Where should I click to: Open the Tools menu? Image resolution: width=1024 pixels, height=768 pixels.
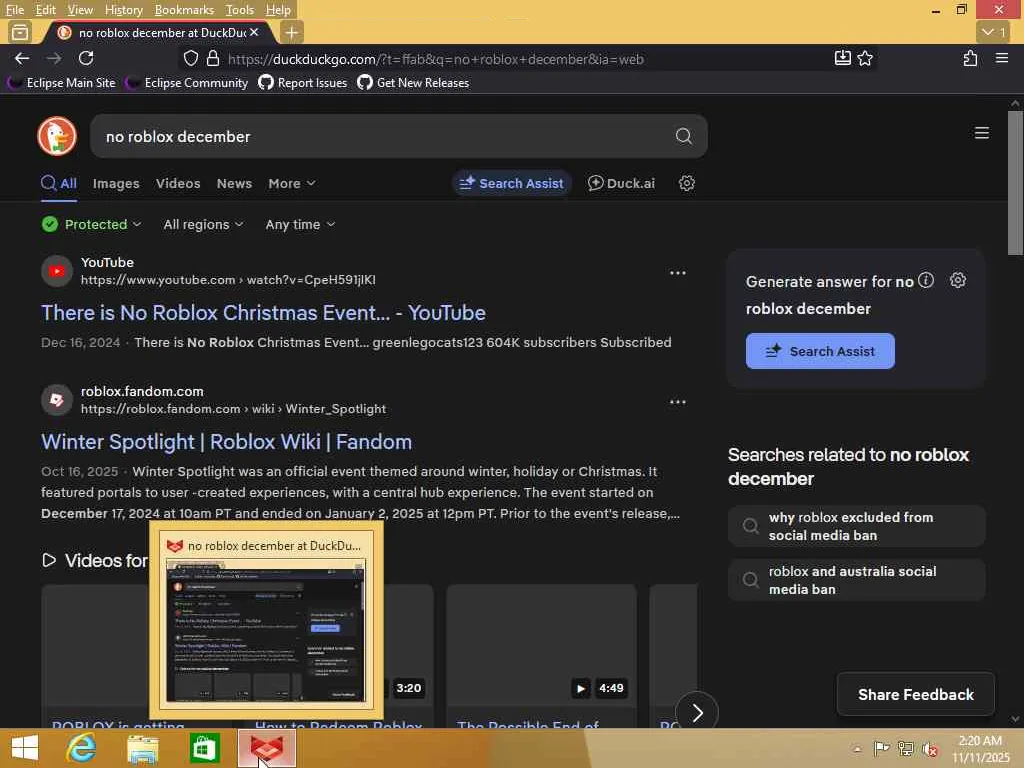(239, 10)
